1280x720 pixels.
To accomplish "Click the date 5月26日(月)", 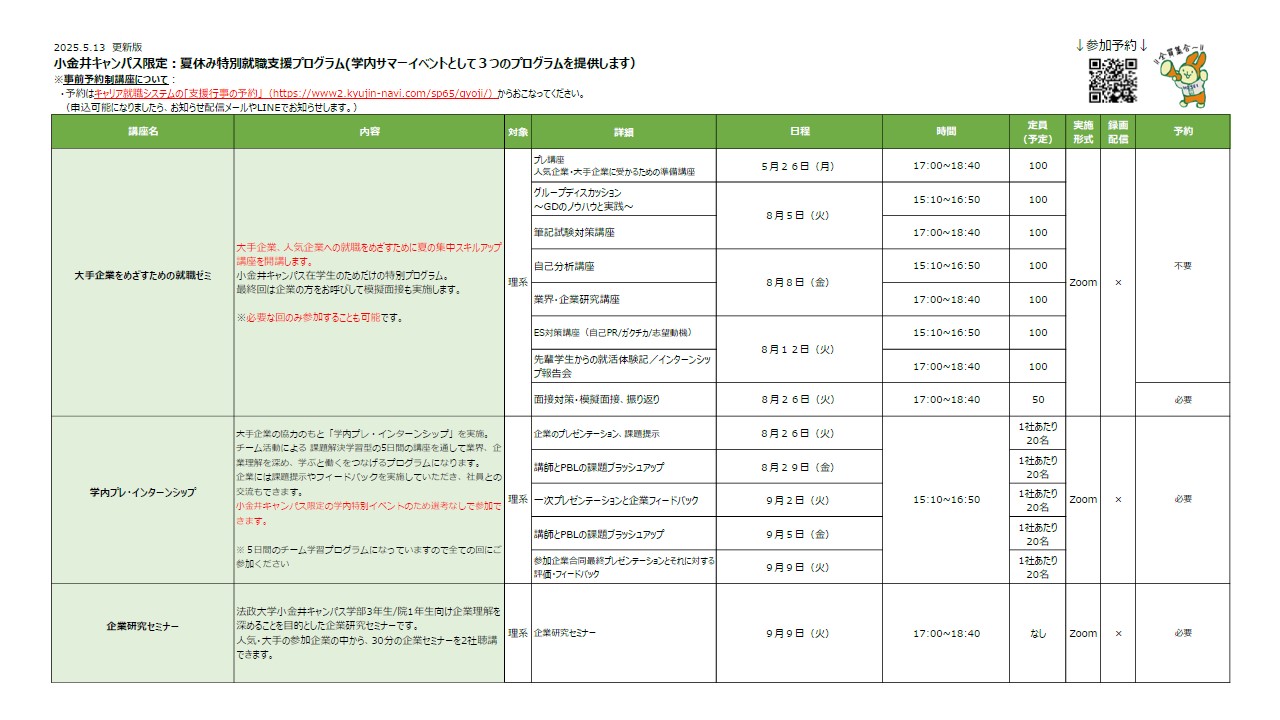I will pyautogui.click(x=798, y=166).
